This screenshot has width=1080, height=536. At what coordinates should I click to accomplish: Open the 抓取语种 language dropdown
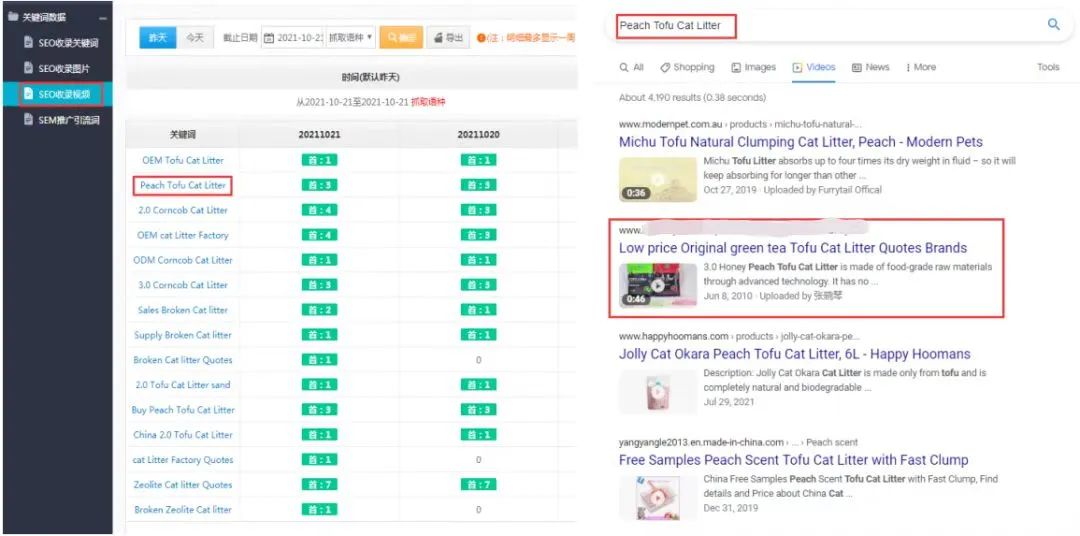click(x=351, y=38)
